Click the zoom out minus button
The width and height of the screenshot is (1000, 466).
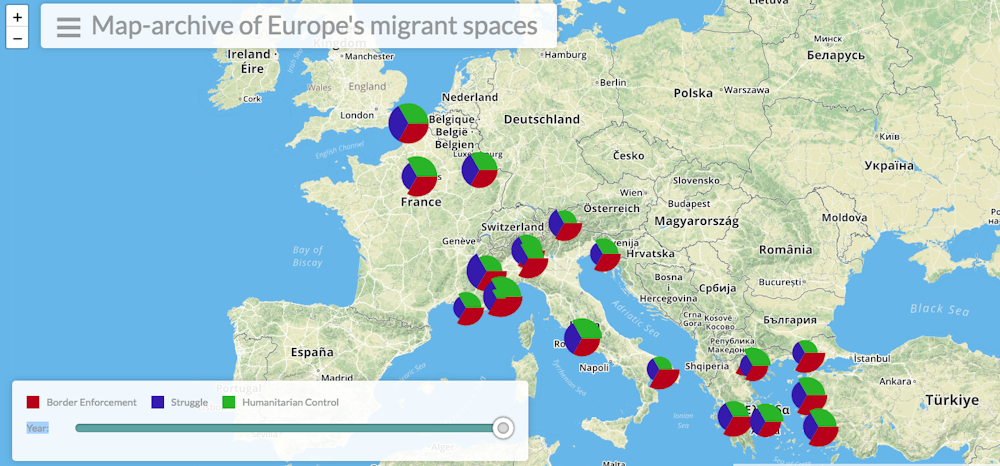pyautogui.click(x=17, y=39)
